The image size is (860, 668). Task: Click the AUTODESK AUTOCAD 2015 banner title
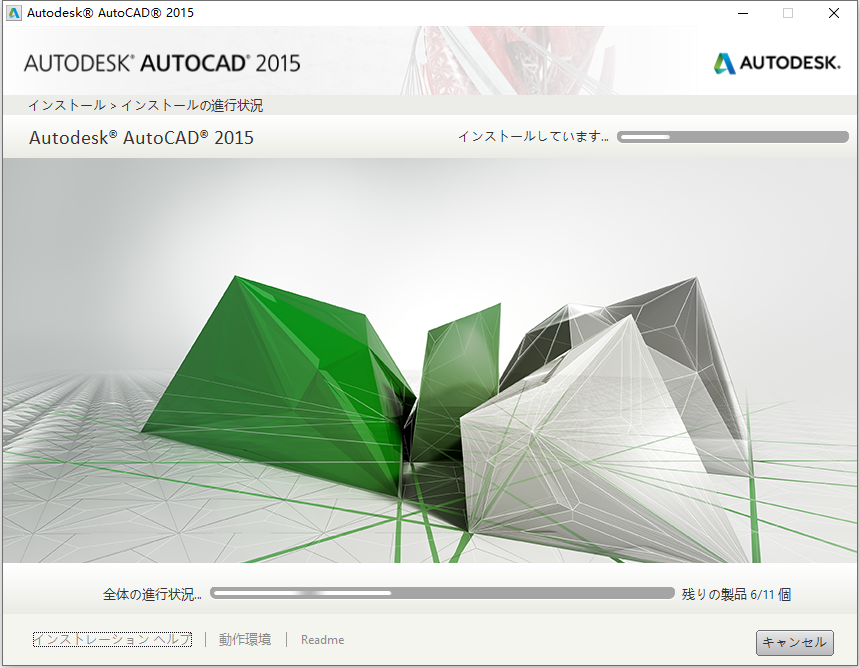162,63
